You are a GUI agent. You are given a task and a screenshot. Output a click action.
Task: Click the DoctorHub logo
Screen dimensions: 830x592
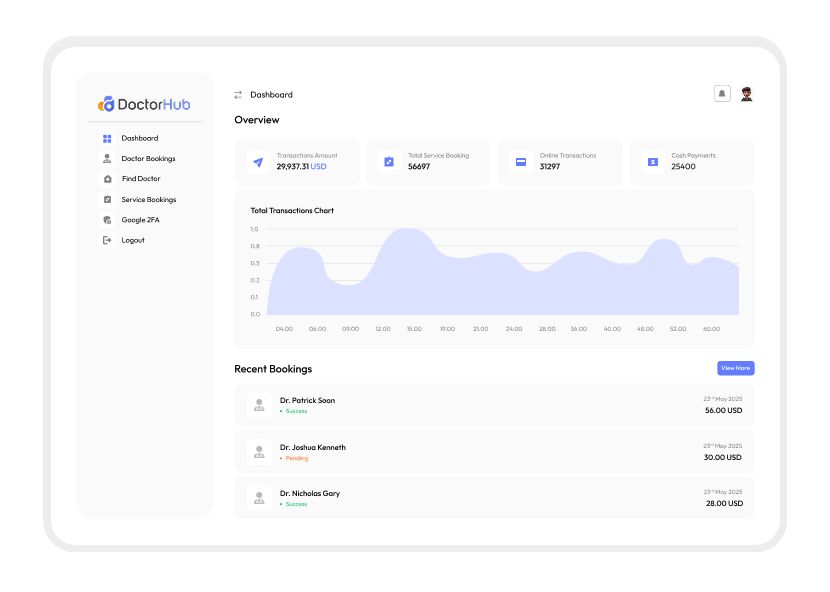[144, 104]
